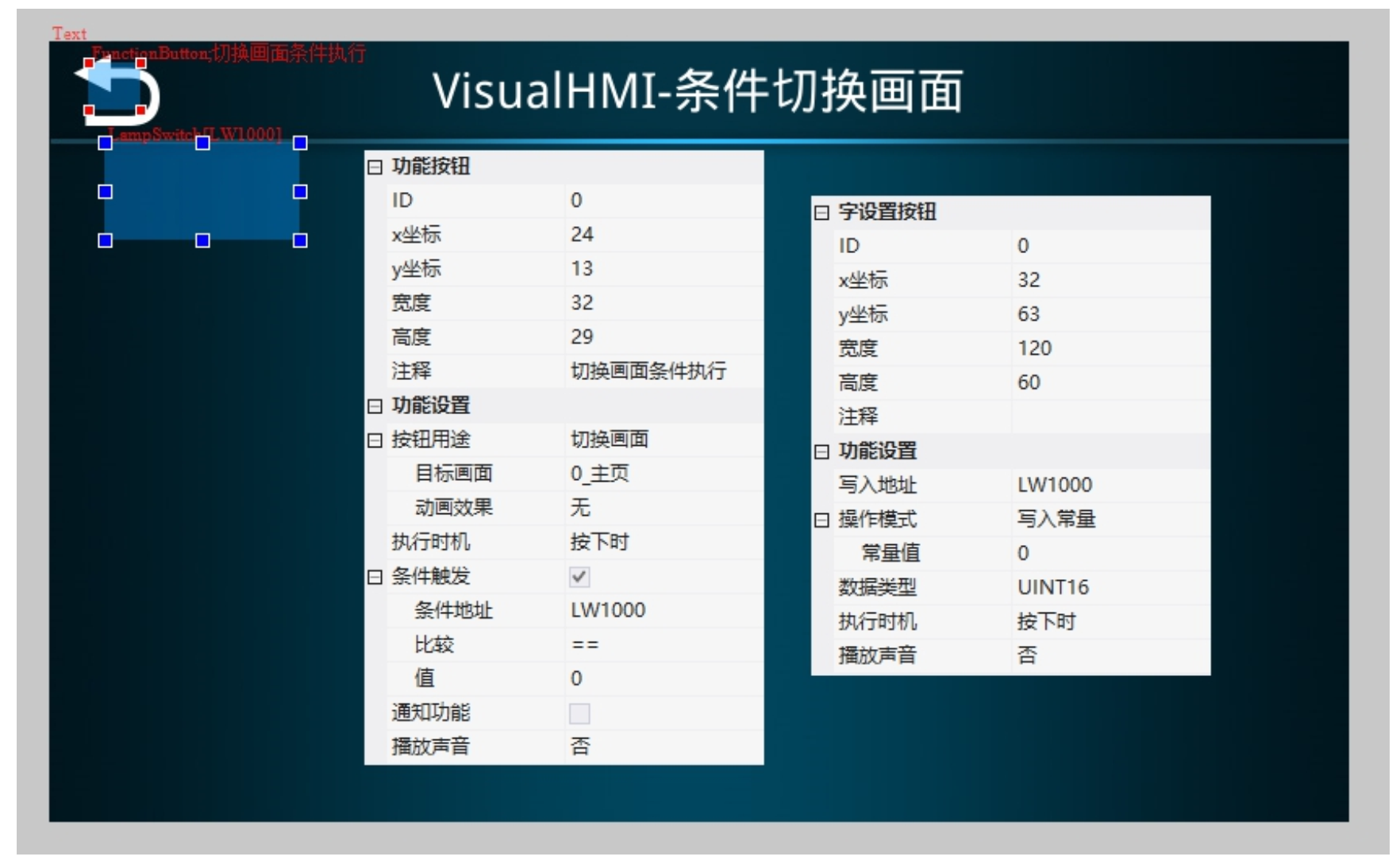Uncheck the 条件触发 checkbox
The width and height of the screenshot is (1400, 868).
[579, 577]
